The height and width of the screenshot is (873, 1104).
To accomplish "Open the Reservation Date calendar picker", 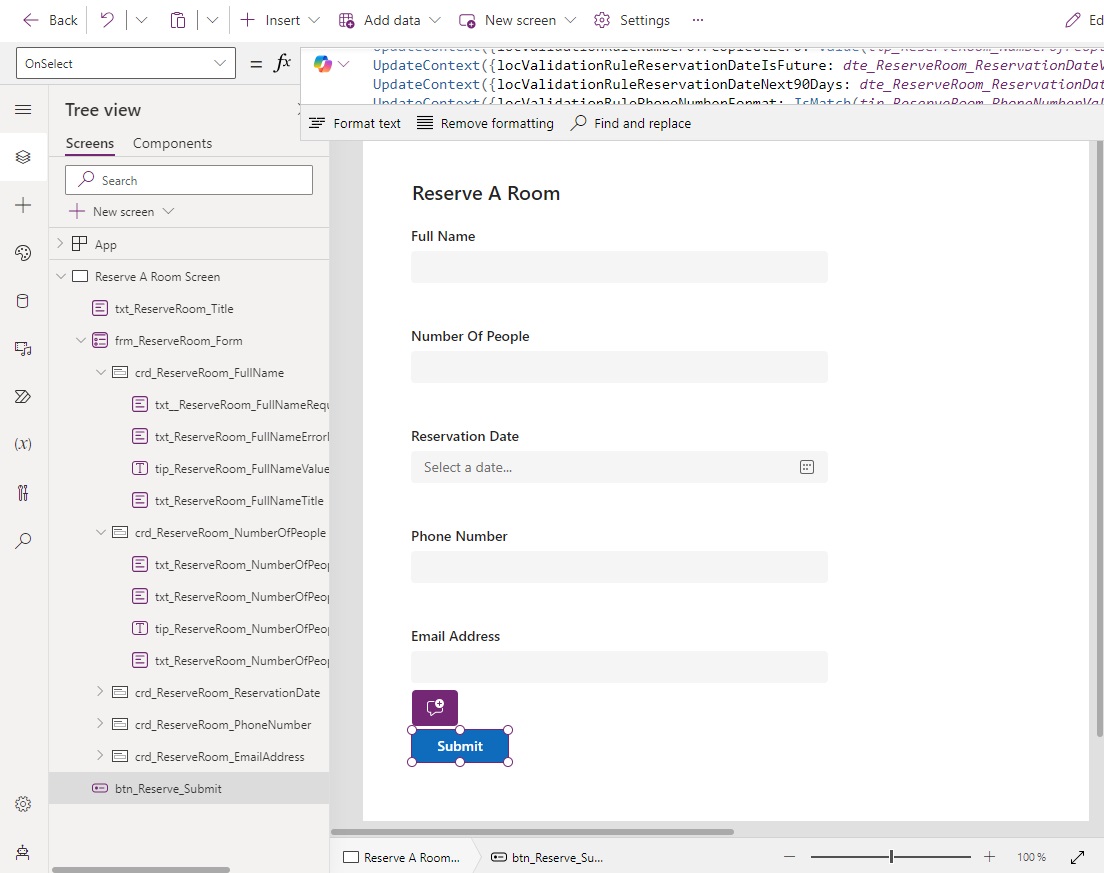I will coord(807,466).
